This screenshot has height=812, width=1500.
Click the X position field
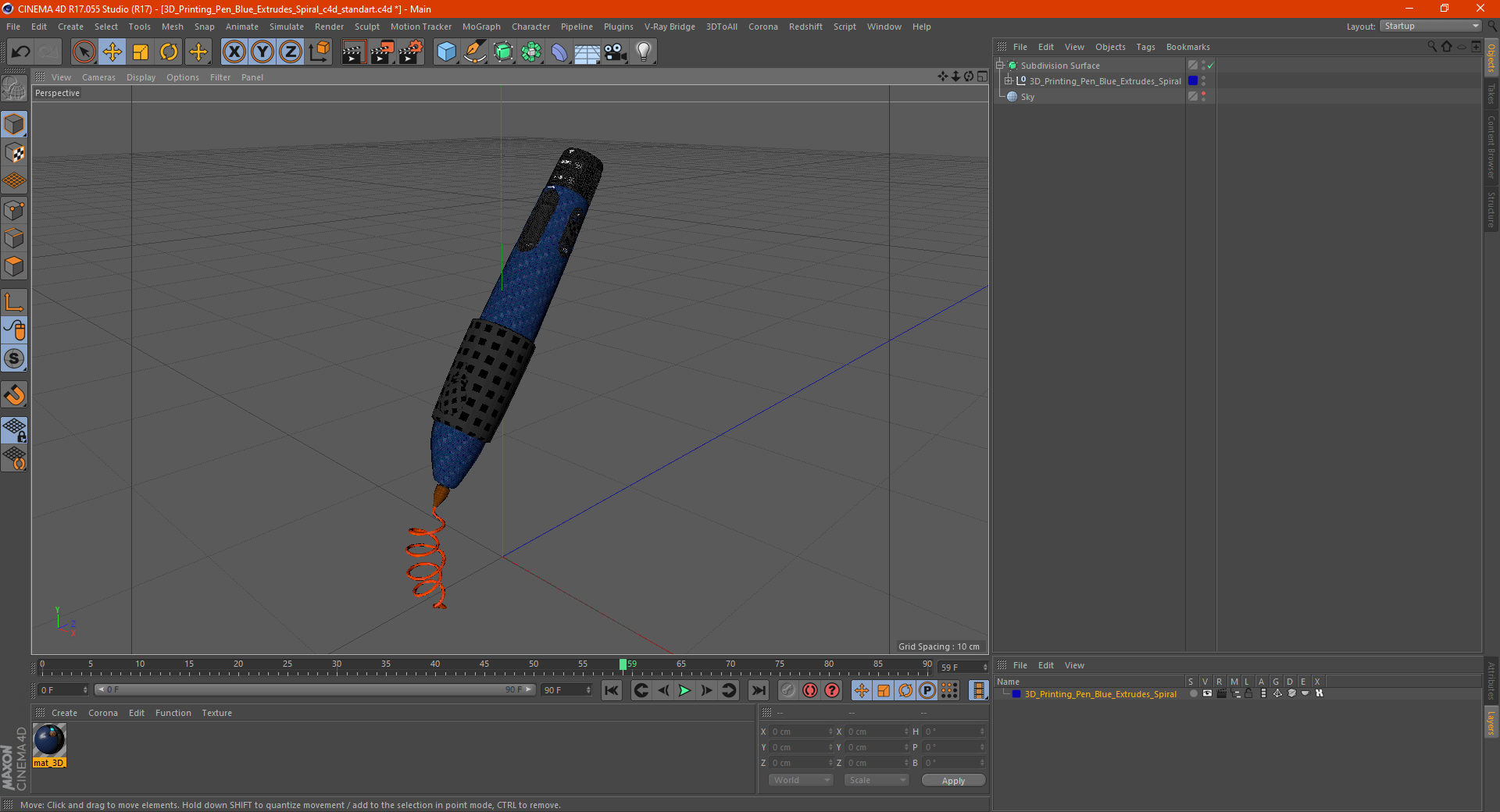[x=800, y=732]
